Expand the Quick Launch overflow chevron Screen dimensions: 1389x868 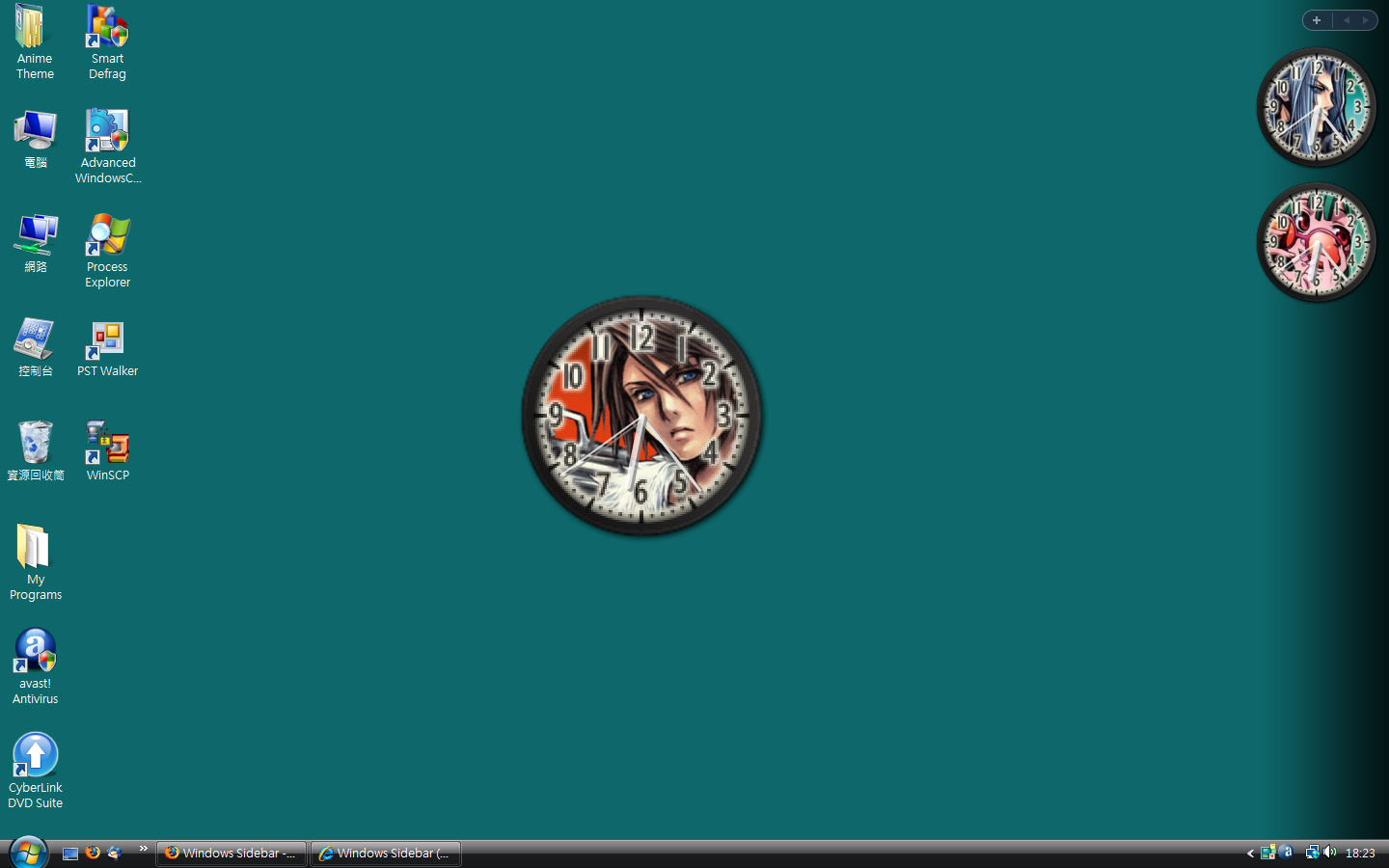coord(144,849)
